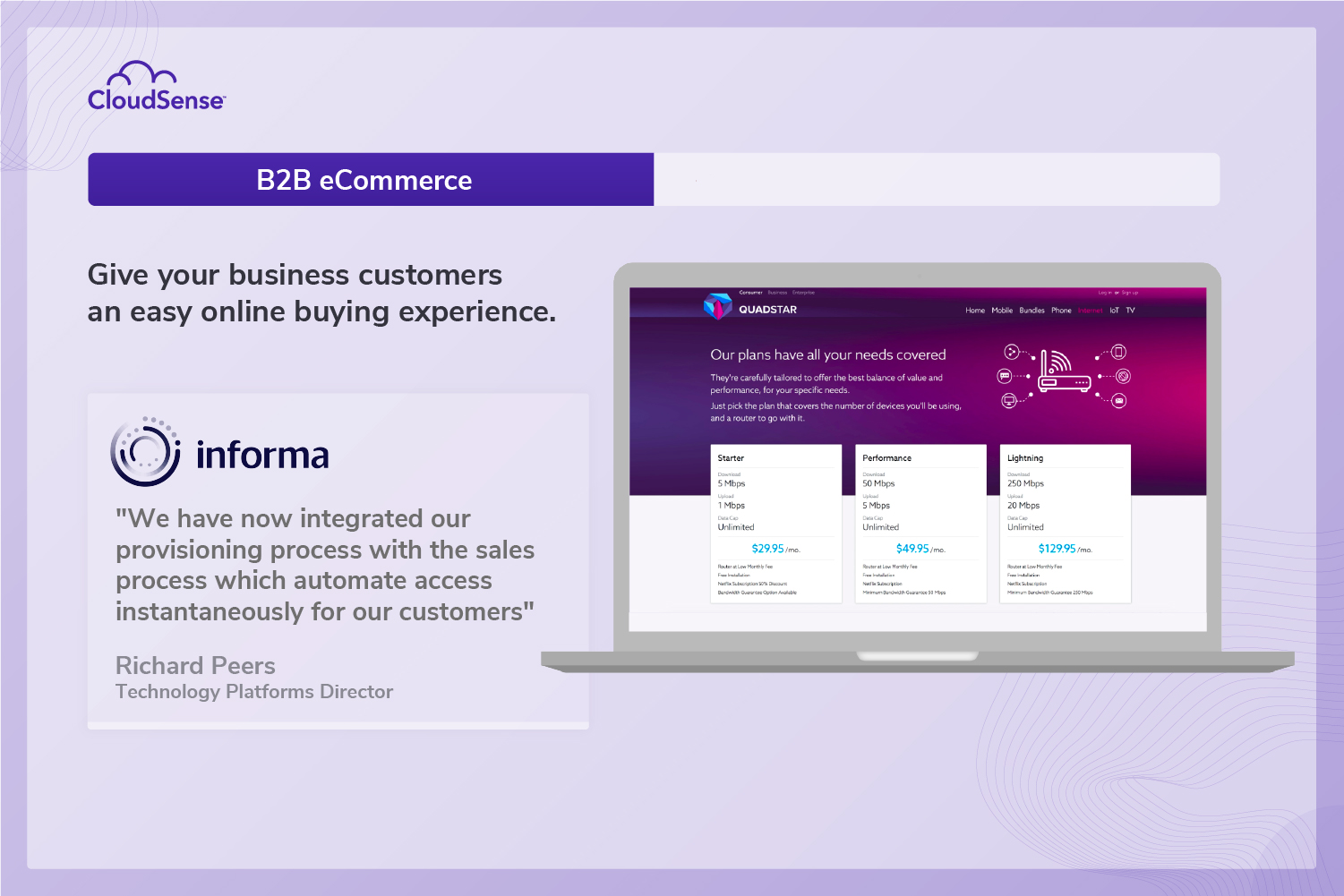
Task: Click the envelope icon in the device illustration
Action: [x=1119, y=400]
